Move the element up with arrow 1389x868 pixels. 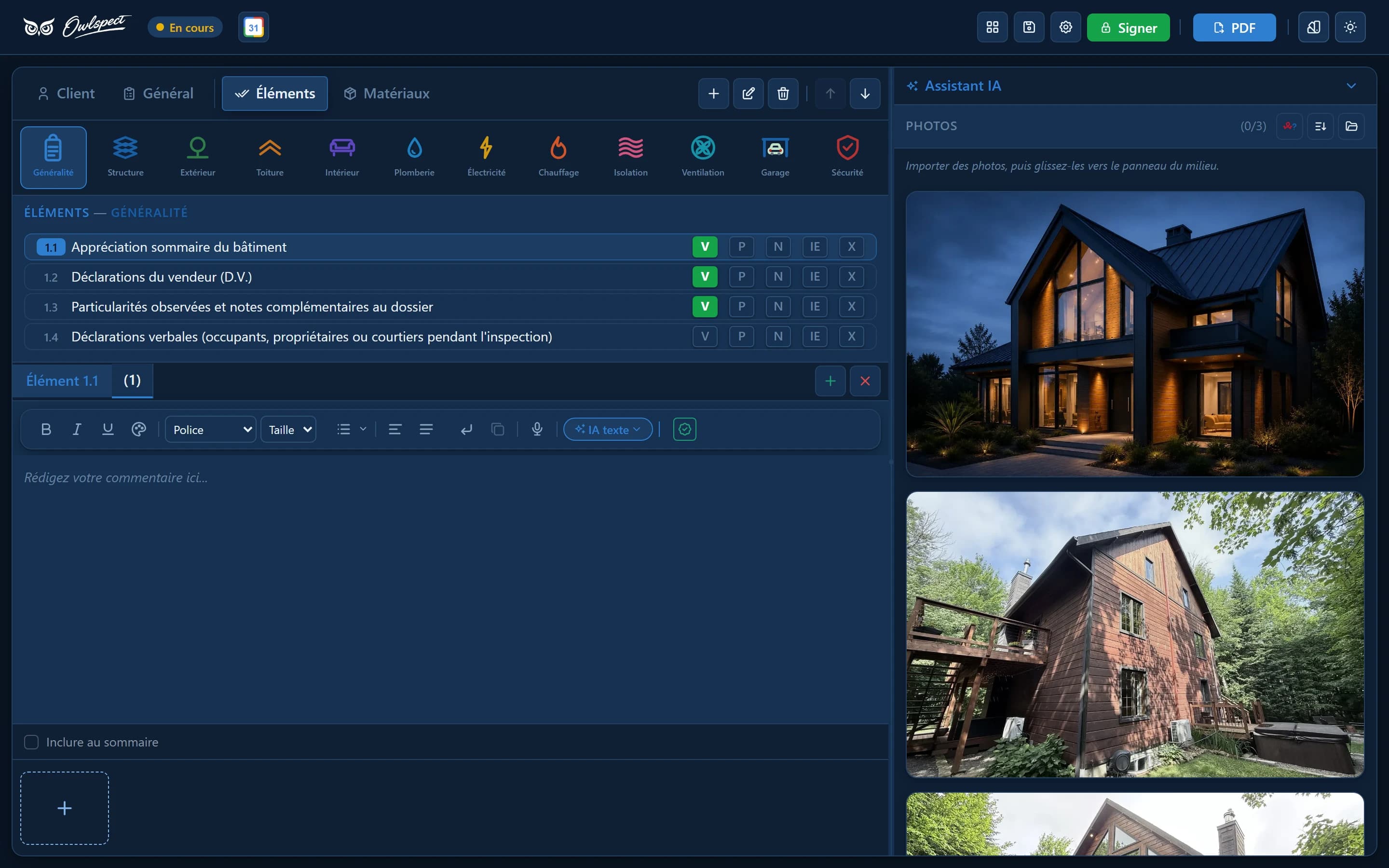click(x=830, y=94)
